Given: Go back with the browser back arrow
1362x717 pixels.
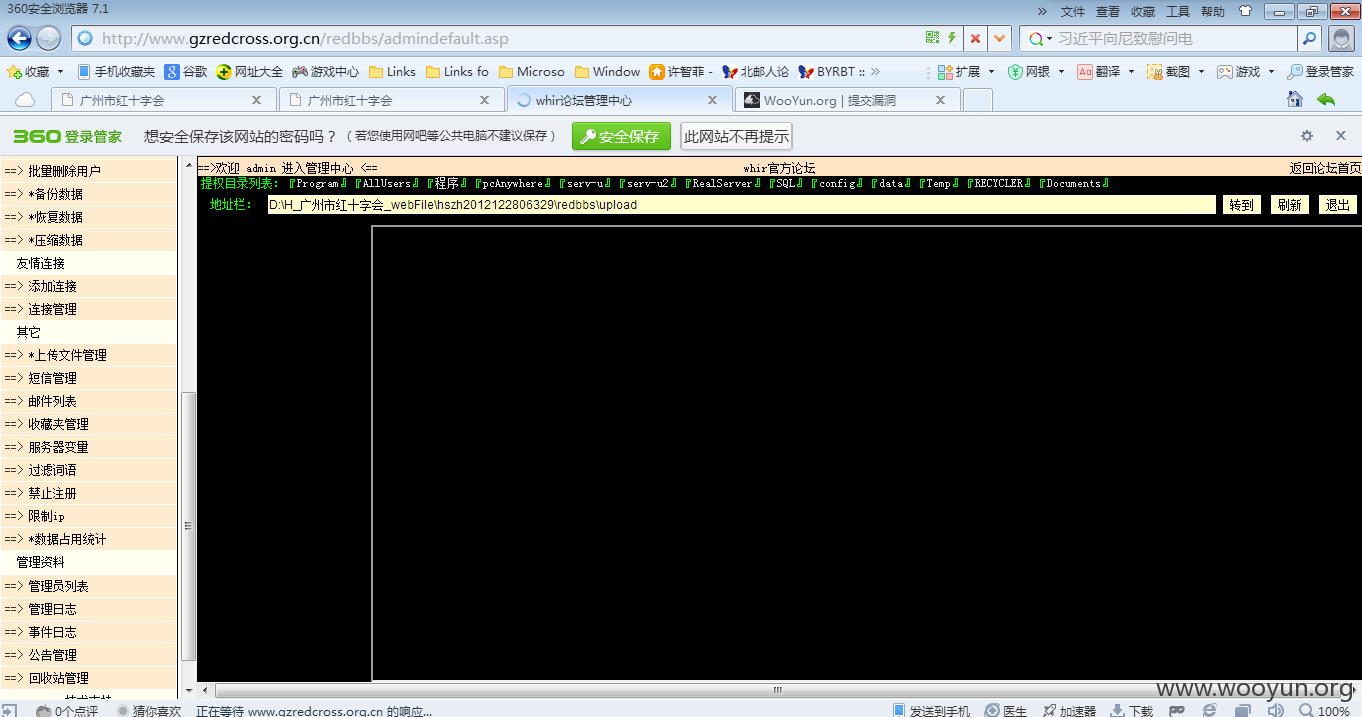Looking at the screenshot, I should [x=19, y=39].
